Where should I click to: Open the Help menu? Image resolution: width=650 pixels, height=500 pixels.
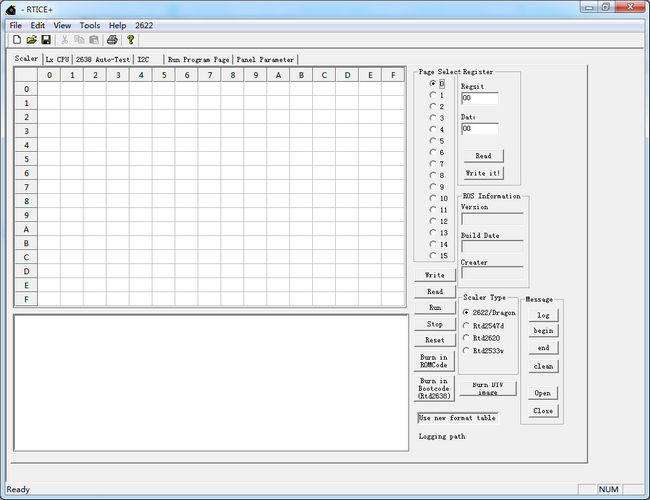tap(117, 25)
